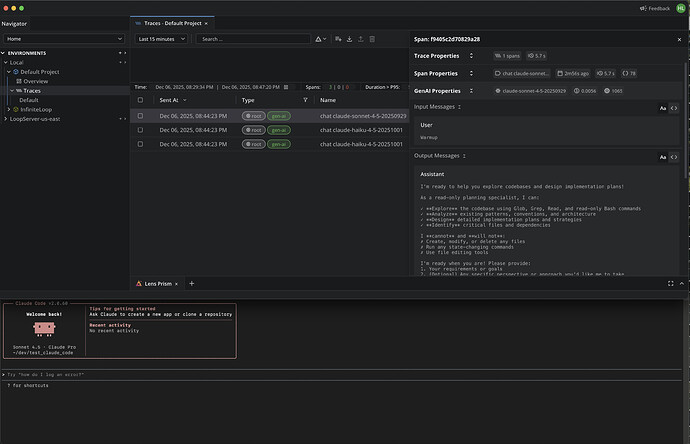Viewport: 690px width, 444px height.
Task: Click the Feedback button
Action: tap(656, 8)
